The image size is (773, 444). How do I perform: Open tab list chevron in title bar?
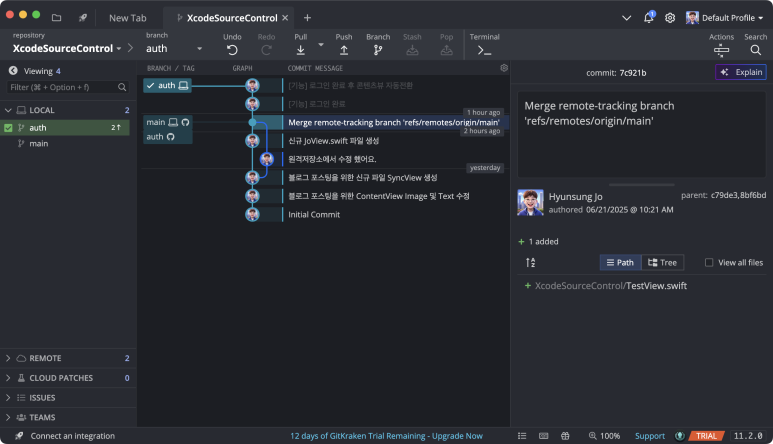point(626,18)
